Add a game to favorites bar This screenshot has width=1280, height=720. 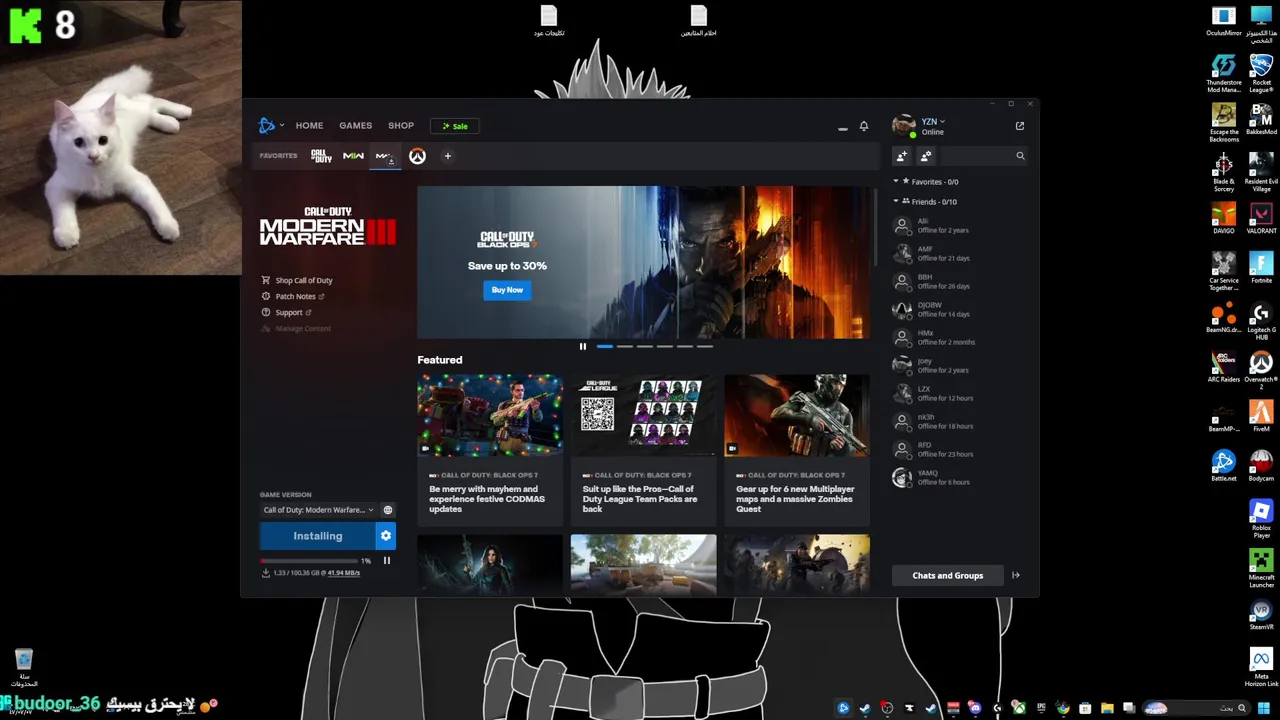click(448, 156)
